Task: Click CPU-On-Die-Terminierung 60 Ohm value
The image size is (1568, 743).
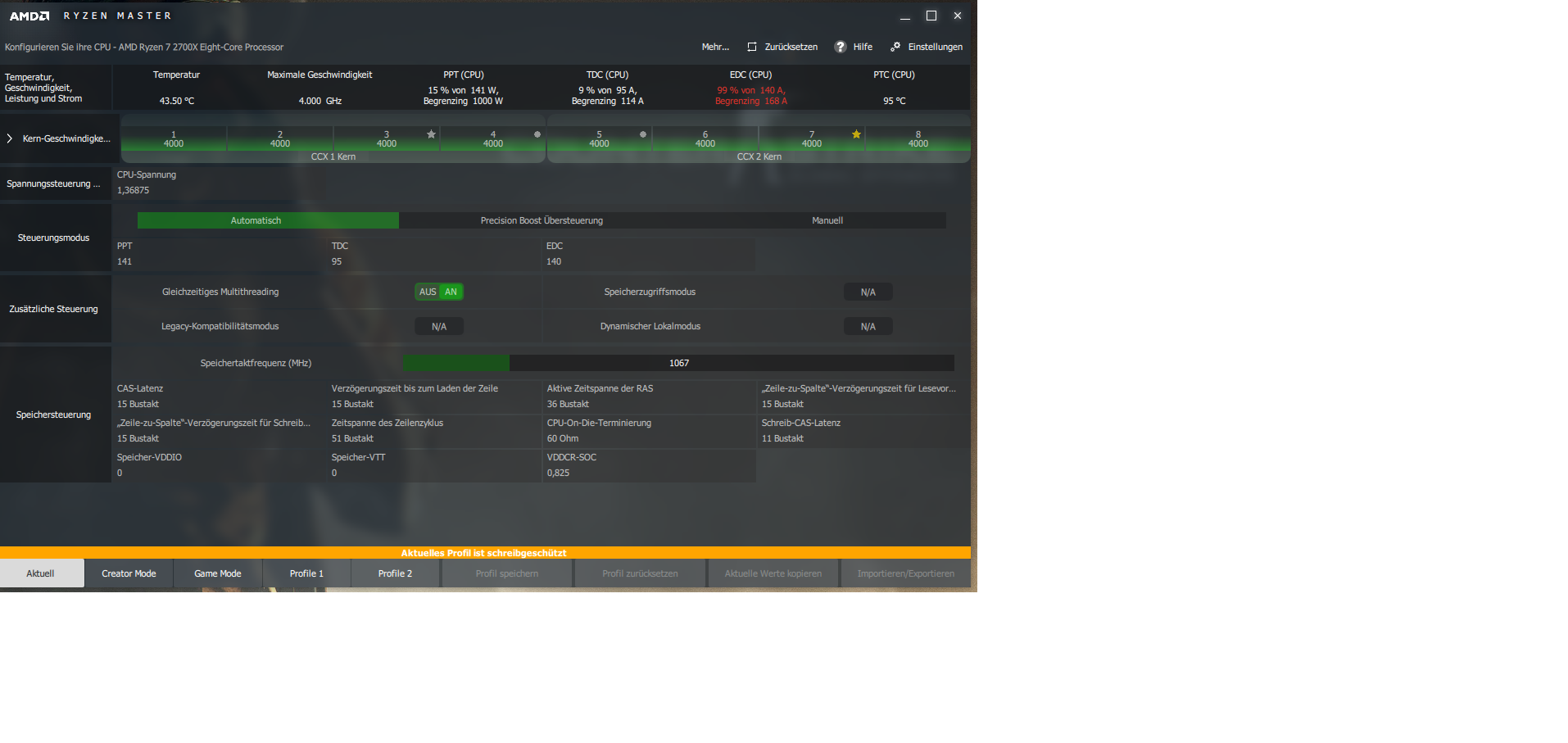Action: [563, 438]
